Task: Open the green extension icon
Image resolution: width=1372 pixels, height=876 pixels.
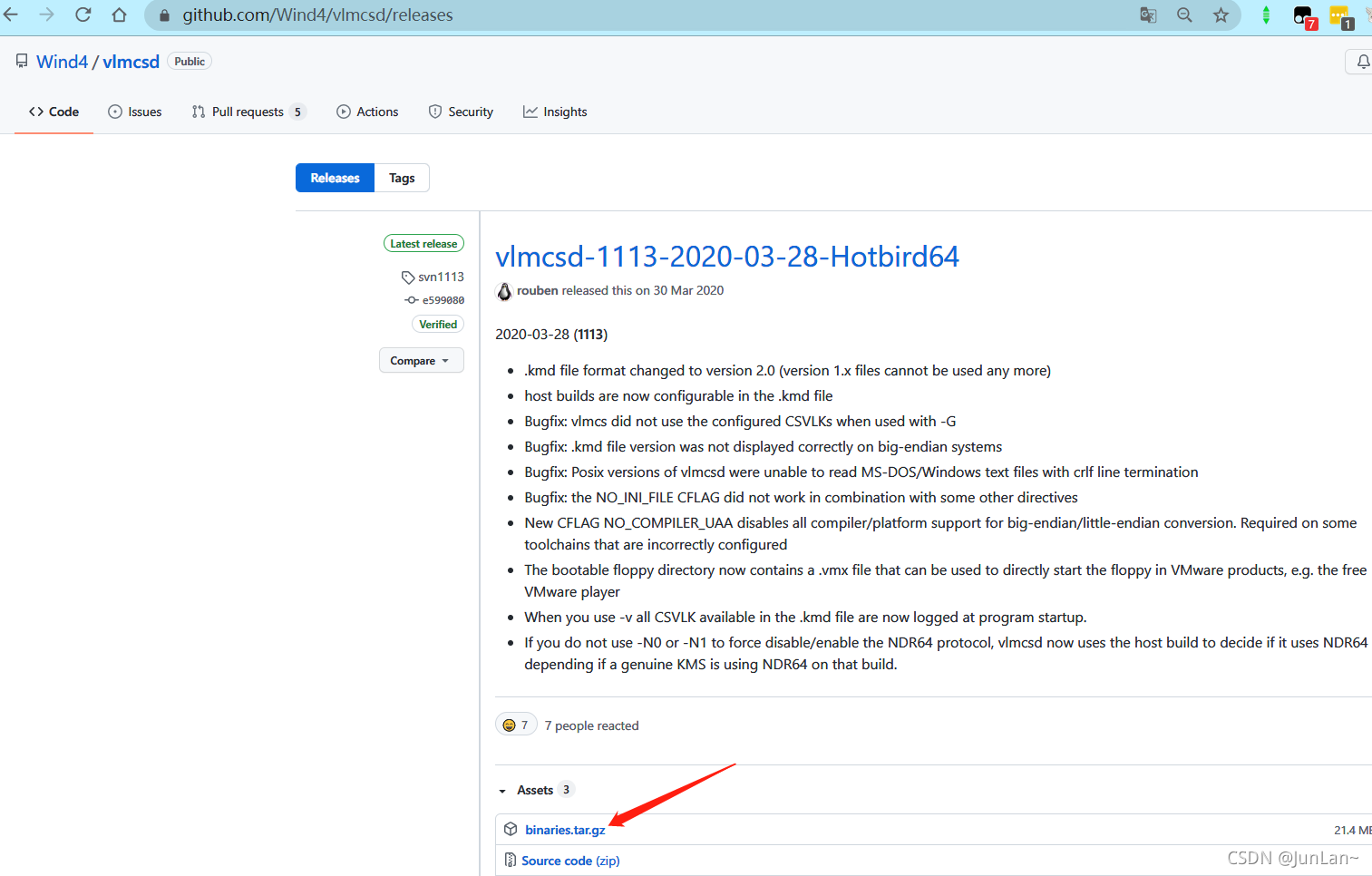Action: click(1266, 15)
